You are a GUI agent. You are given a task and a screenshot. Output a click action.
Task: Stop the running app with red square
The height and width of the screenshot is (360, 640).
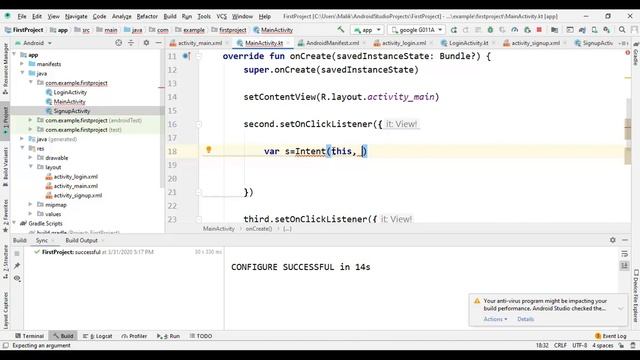point(539,30)
